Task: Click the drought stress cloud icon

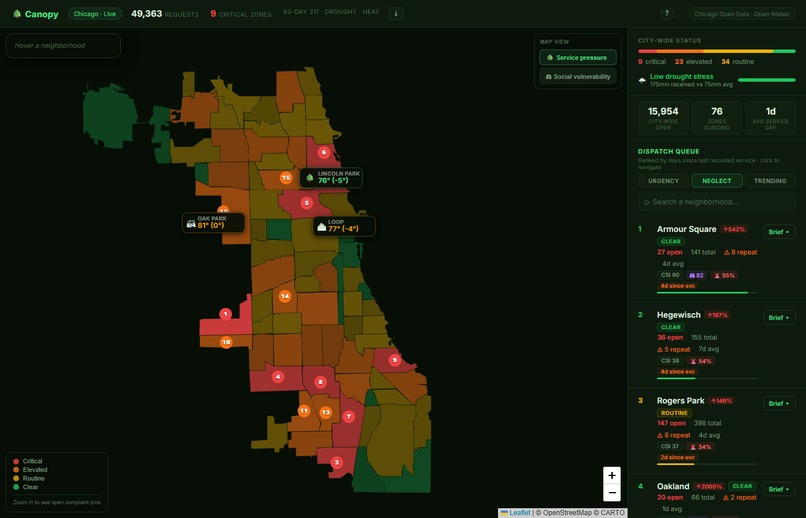Action: pyautogui.click(x=642, y=80)
